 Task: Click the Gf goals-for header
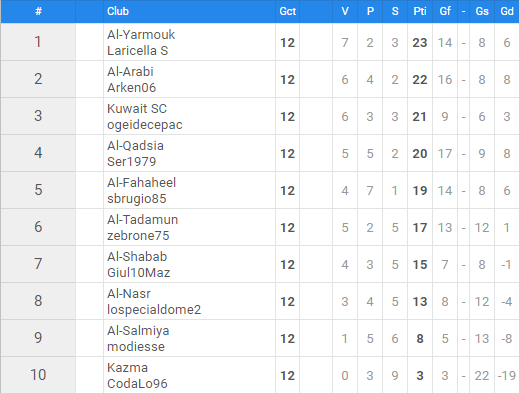(445, 11)
